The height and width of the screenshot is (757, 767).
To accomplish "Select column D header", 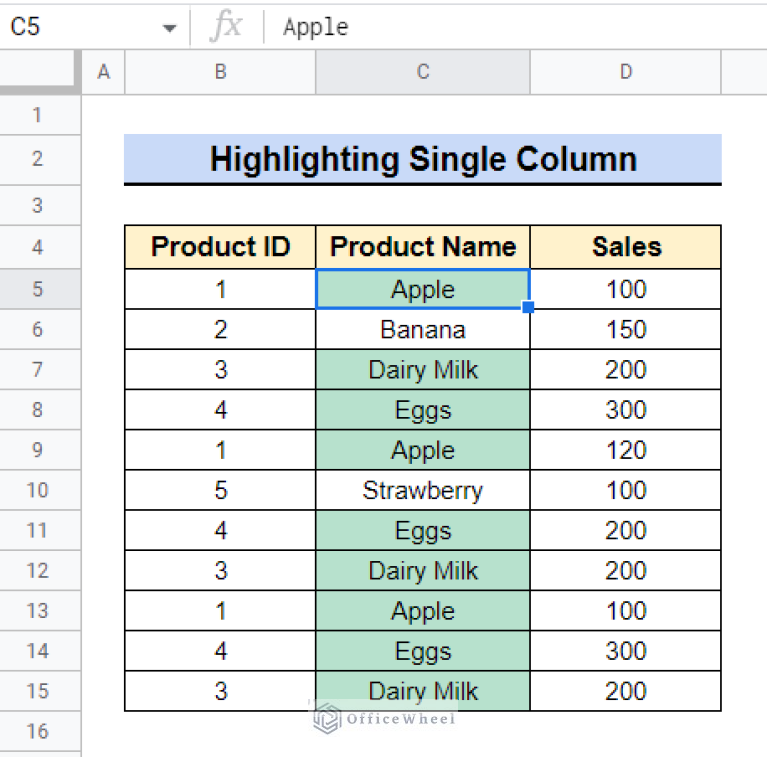I will (x=625, y=72).
